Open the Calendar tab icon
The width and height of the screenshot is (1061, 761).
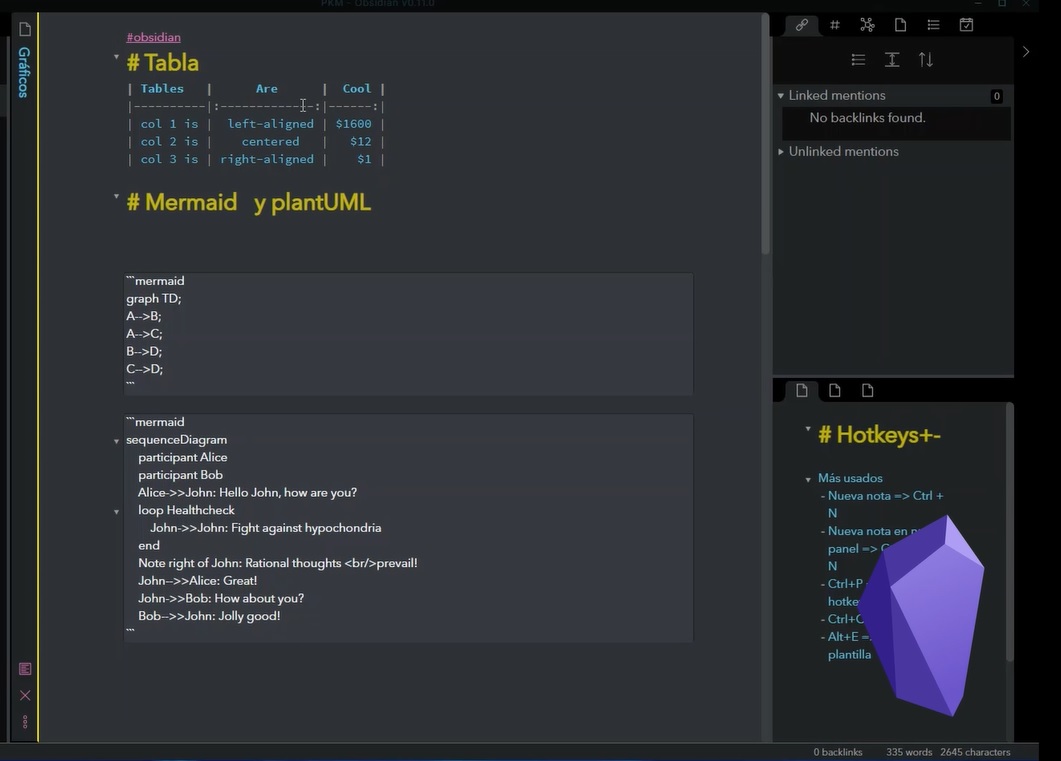pos(966,25)
